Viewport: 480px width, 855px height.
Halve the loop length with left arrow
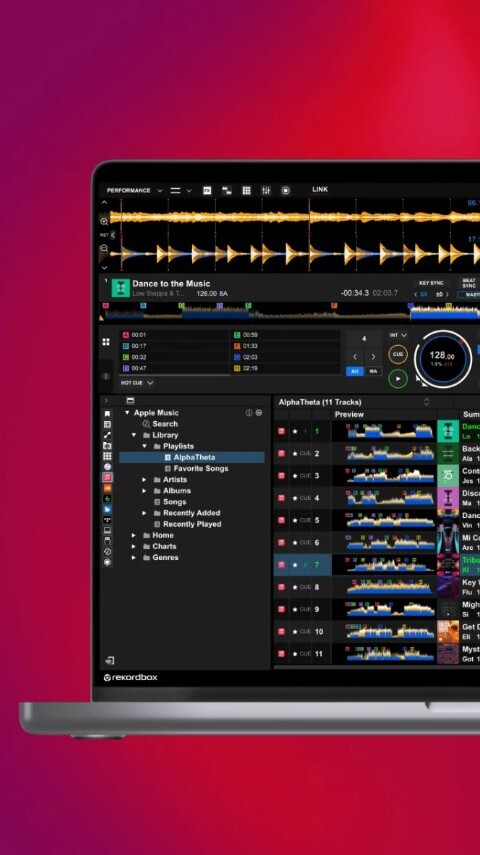[355, 357]
